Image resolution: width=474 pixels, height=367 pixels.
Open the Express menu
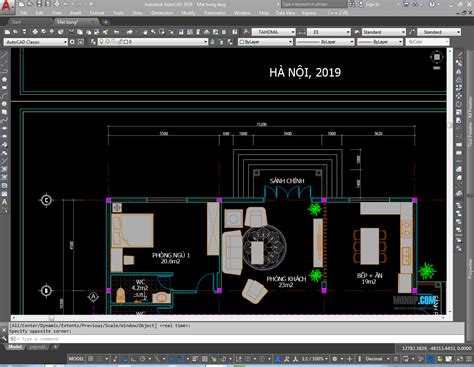tap(309, 13)
